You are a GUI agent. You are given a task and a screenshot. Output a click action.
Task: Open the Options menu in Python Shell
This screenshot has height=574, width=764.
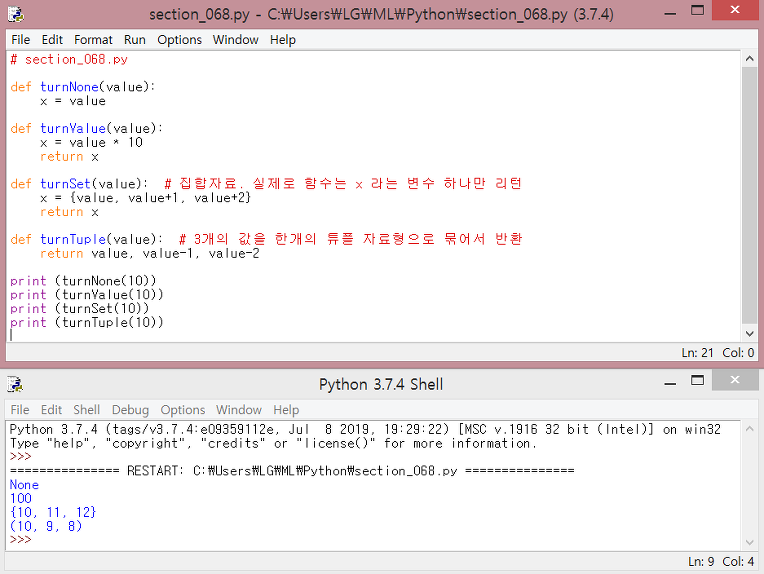click(x=183, y=410)
